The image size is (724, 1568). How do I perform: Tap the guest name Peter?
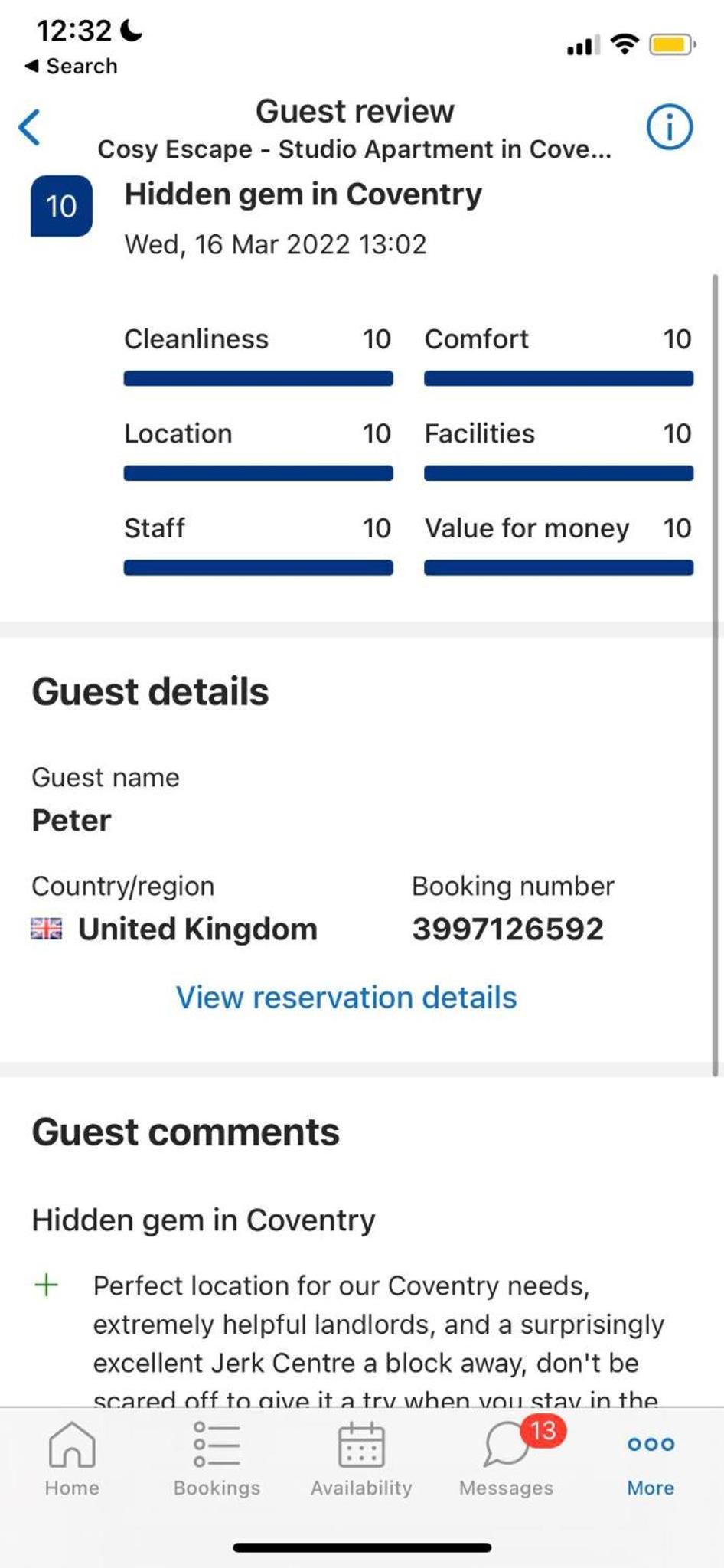click(71, 820)
